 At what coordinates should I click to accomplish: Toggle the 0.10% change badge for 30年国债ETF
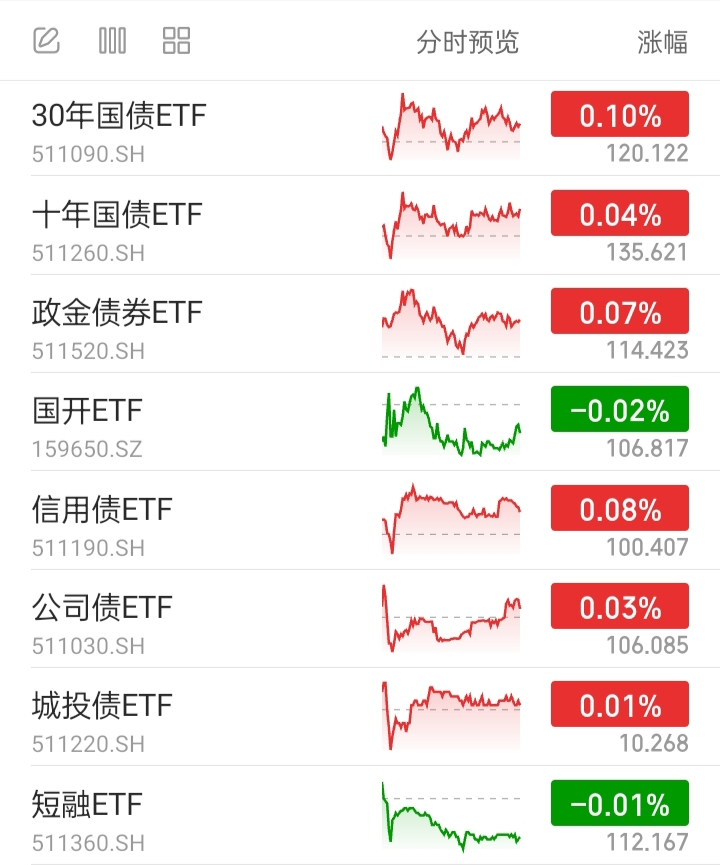[x=620, y=114]
